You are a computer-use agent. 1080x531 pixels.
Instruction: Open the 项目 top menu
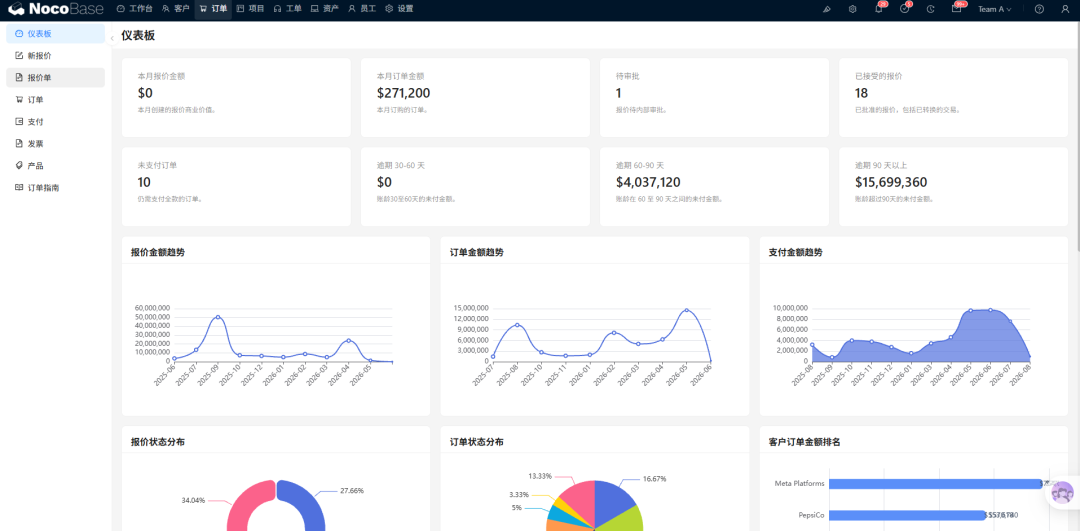[x=250, y=9]
